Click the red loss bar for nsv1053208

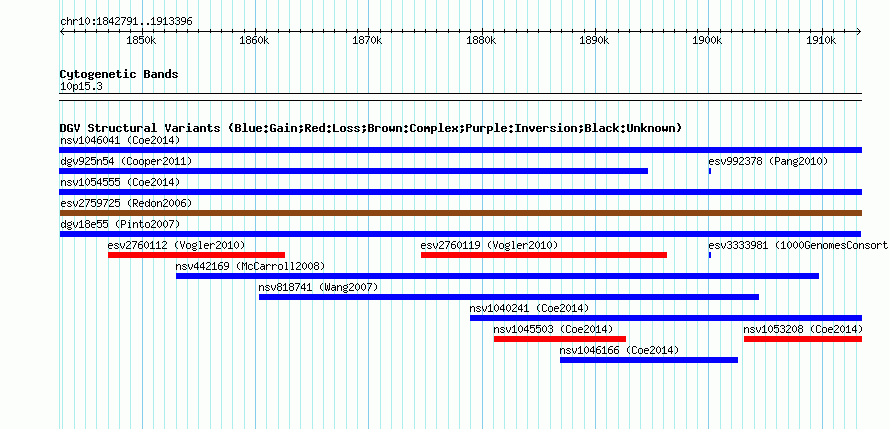[803, 339]
